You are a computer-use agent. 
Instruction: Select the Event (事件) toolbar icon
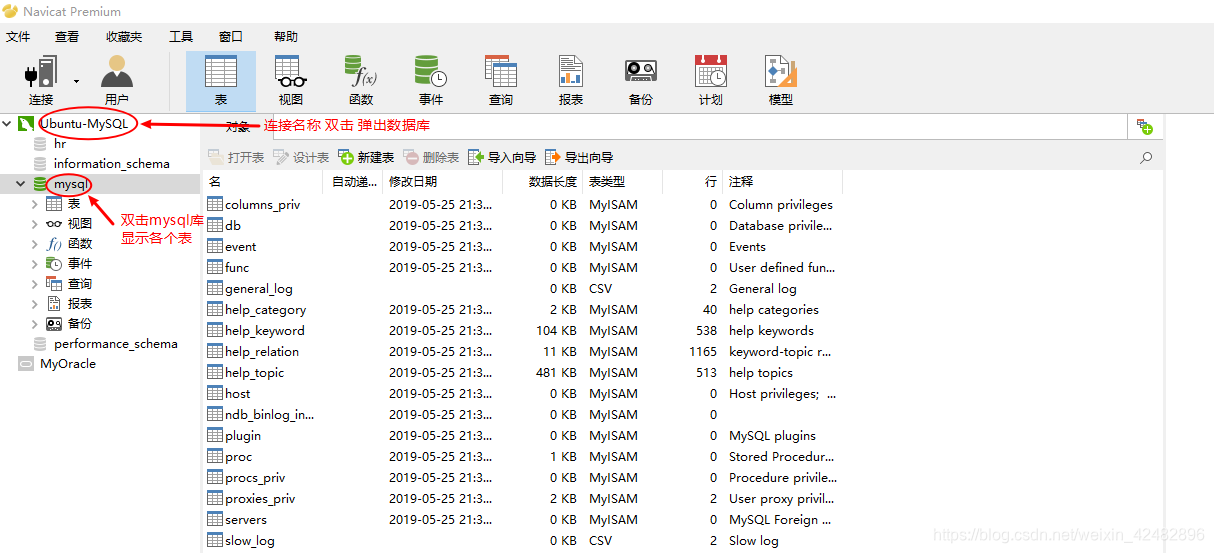pos(431,82)
